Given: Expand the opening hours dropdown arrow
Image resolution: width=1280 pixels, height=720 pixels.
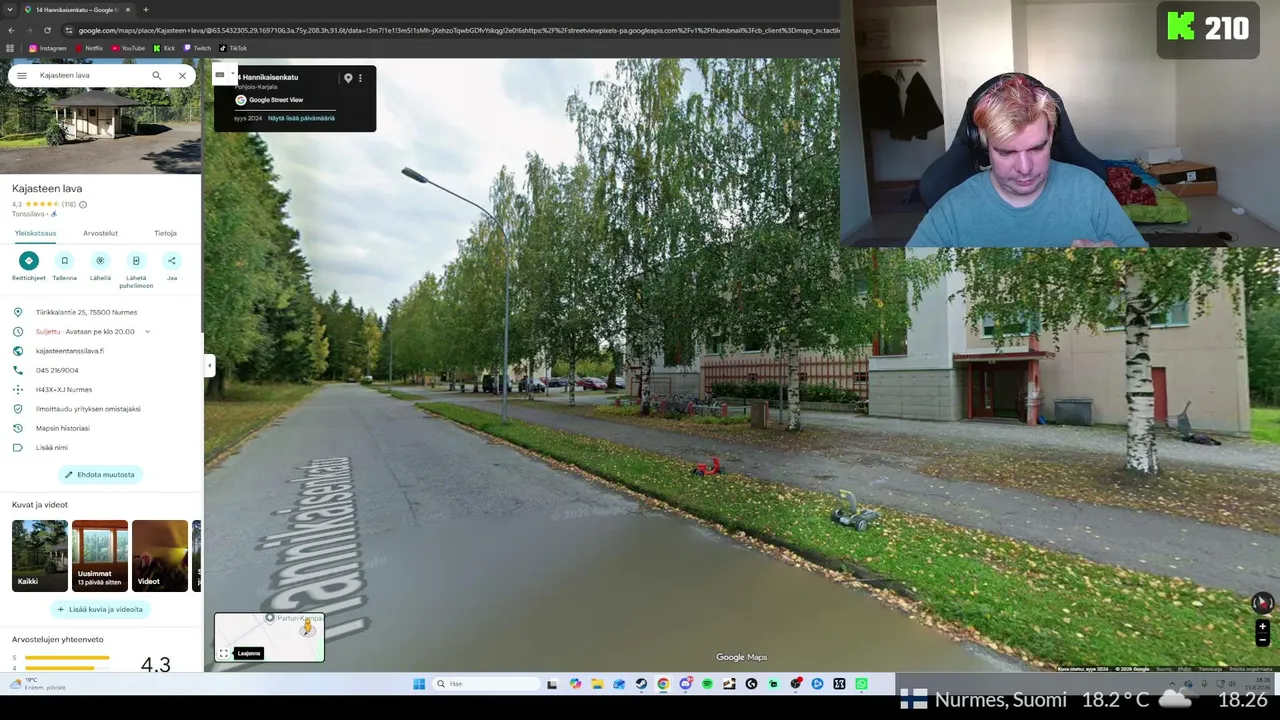Looking at the screenshot, I should [x=147, y=332].
